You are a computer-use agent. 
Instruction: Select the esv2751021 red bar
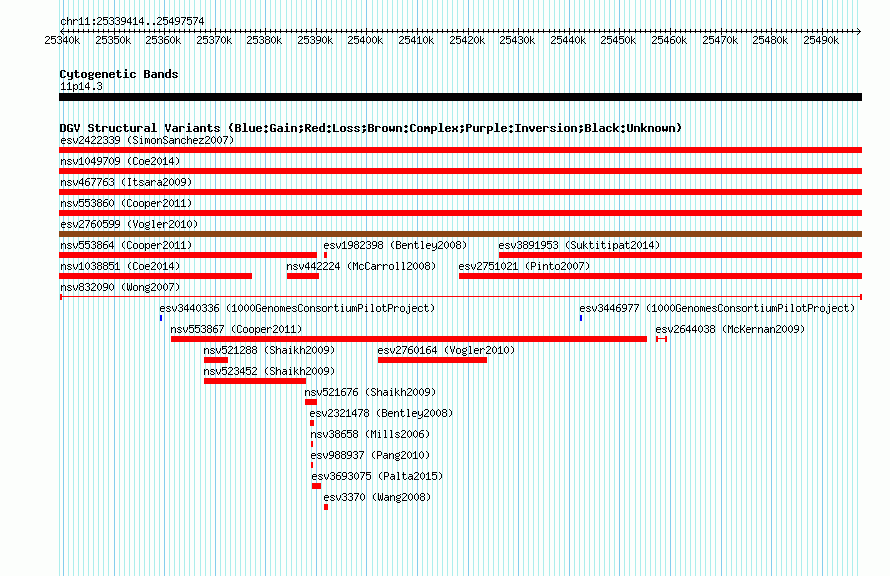660,276
